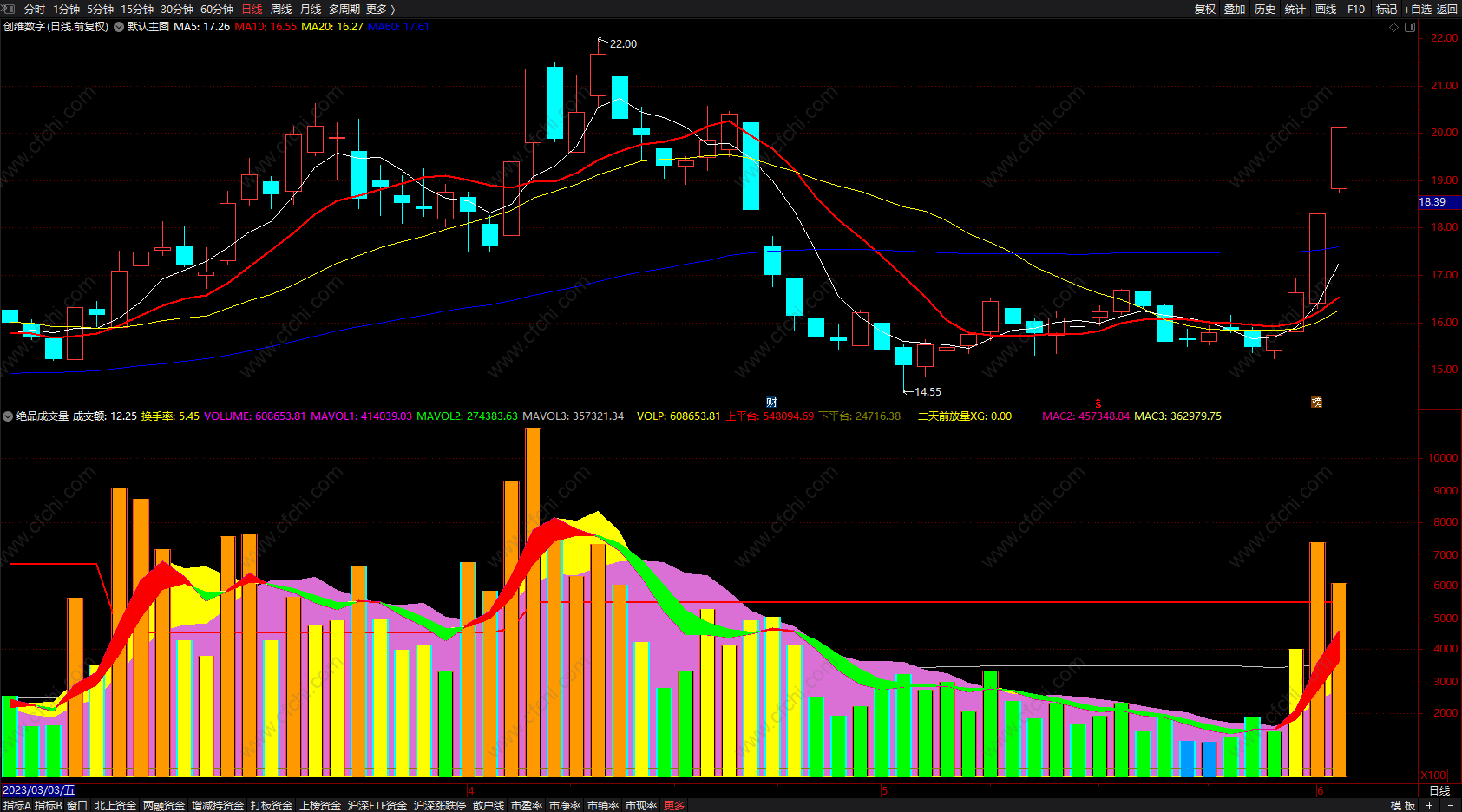Open the 多周期 multi-period view
The height and width of the screenshot is (812, 1462).
tap(344, 9)
